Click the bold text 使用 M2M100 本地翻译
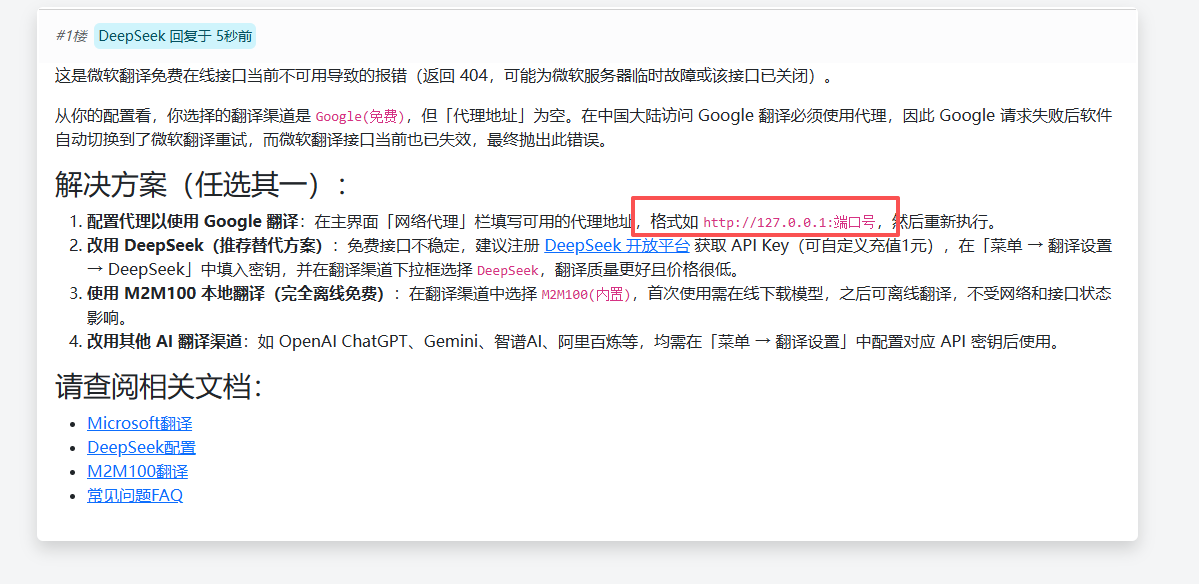The height and width of the screenshot is (584, 1199). click(236, 294)
